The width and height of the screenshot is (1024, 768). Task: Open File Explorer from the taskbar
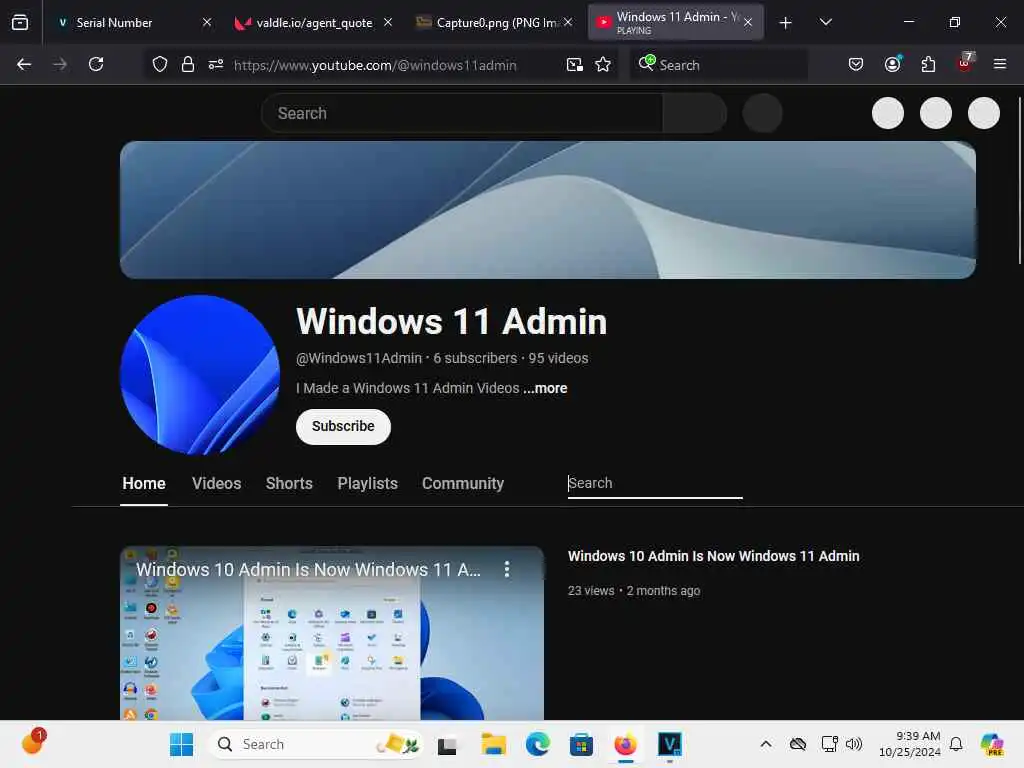[x=493, y=744]
